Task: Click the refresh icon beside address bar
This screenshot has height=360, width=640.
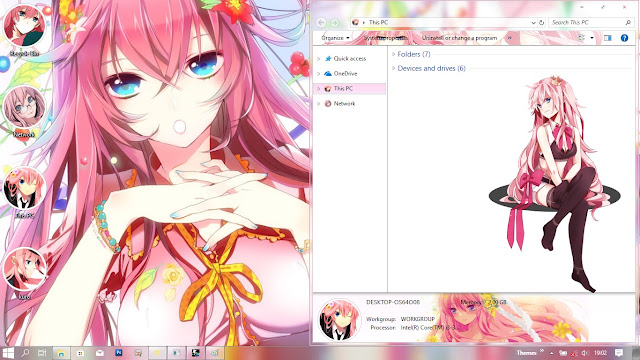Action: point(542,22)
